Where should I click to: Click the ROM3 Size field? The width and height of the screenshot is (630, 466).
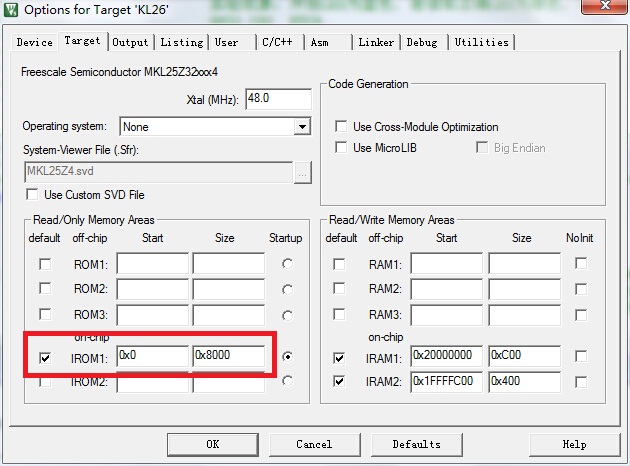229,315
